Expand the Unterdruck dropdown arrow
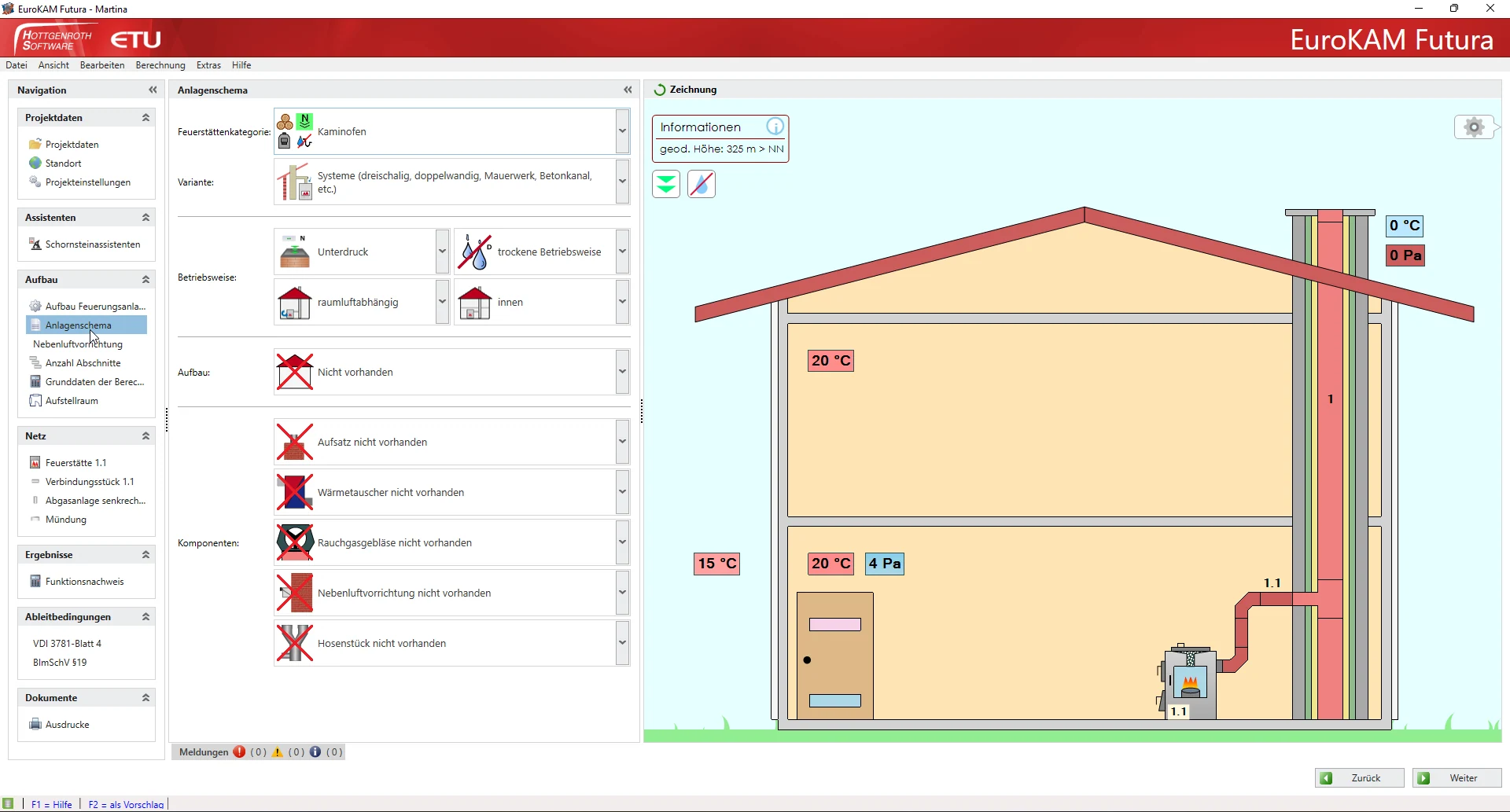This screenshot has width=1510, height=812. [442, 252]
